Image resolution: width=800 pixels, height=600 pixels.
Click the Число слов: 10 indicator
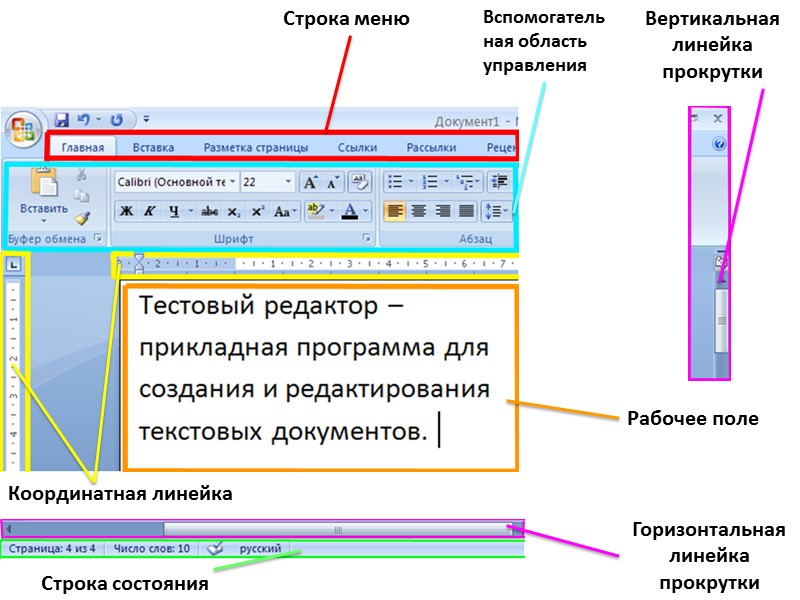[152, 548]
